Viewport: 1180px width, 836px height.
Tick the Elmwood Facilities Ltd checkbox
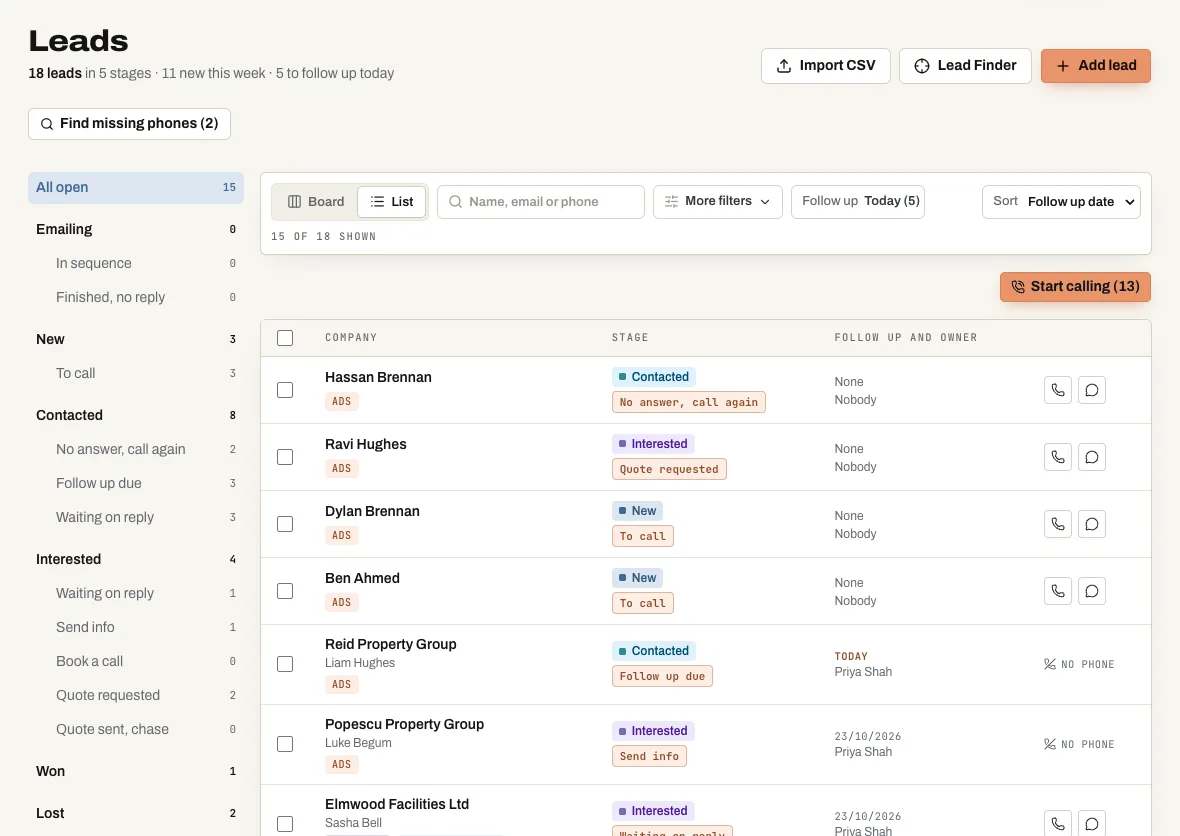tap(284, 824)
